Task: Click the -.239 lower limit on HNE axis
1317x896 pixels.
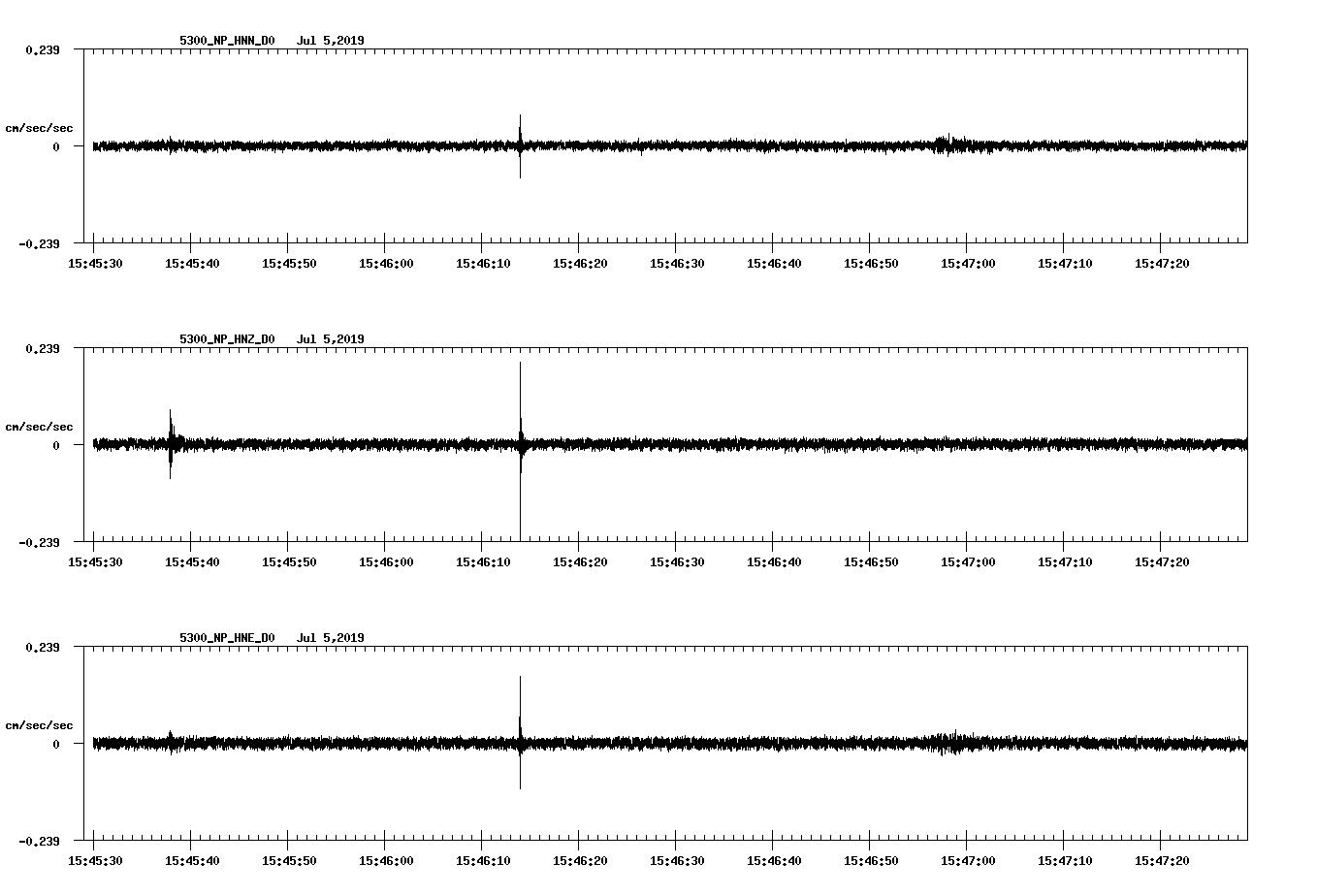Action: (x=39, y=841)
